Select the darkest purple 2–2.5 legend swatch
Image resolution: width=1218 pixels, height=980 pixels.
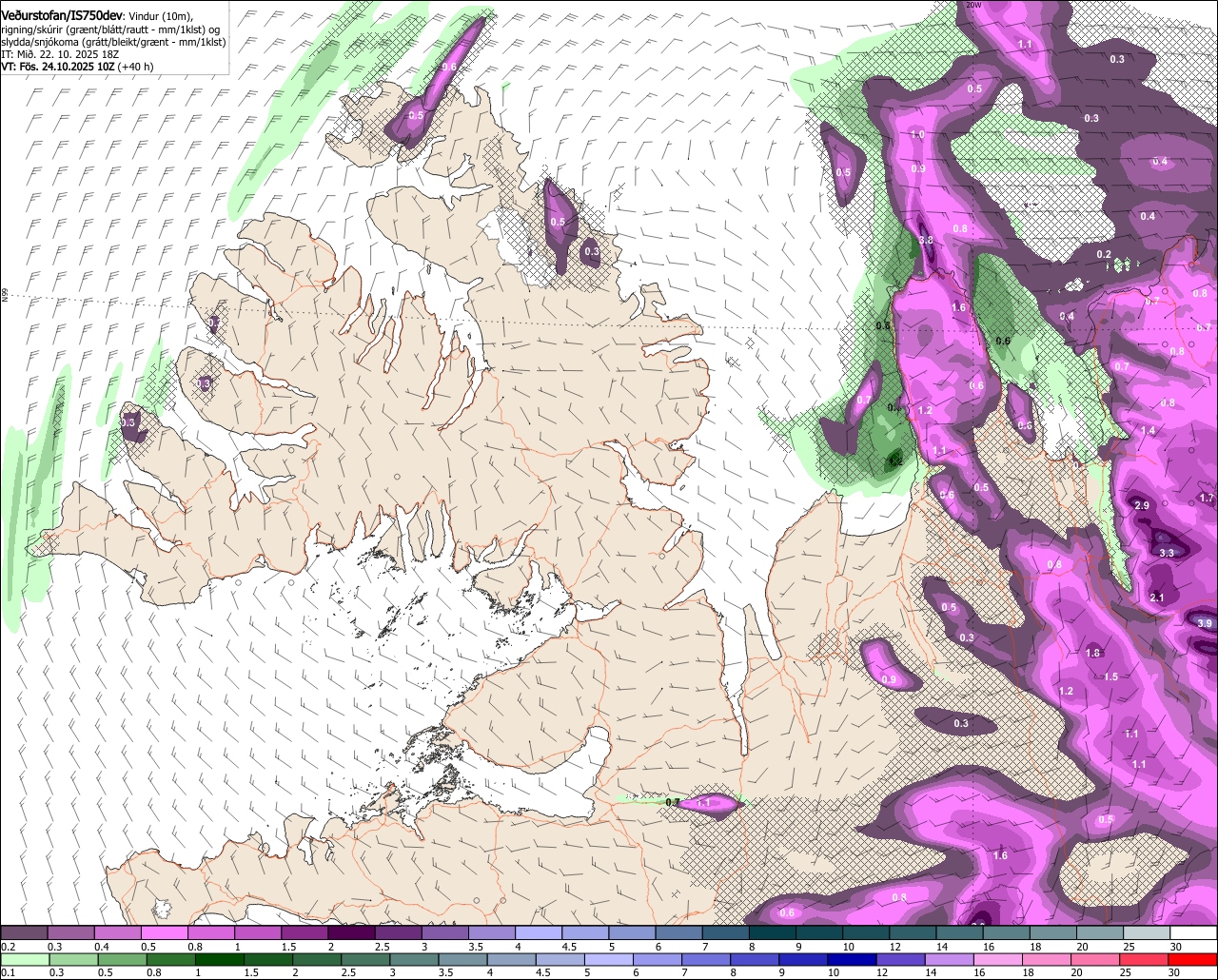click(351, 932)
